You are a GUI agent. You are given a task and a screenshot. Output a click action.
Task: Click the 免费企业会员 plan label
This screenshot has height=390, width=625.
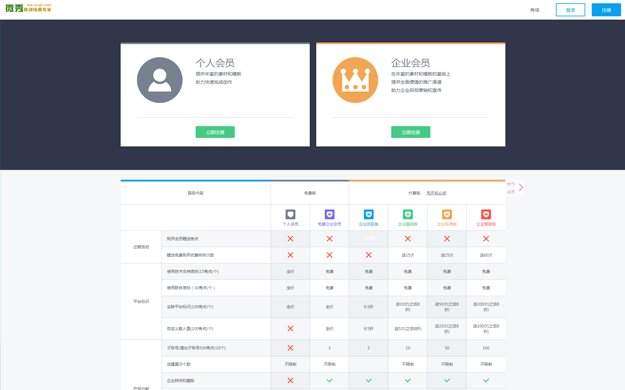pyautogui.click(x=329, y=224)
